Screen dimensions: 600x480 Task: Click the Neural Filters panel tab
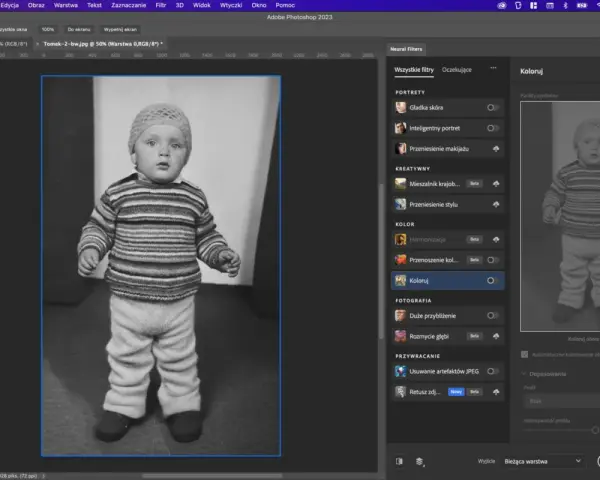point(406,49)
